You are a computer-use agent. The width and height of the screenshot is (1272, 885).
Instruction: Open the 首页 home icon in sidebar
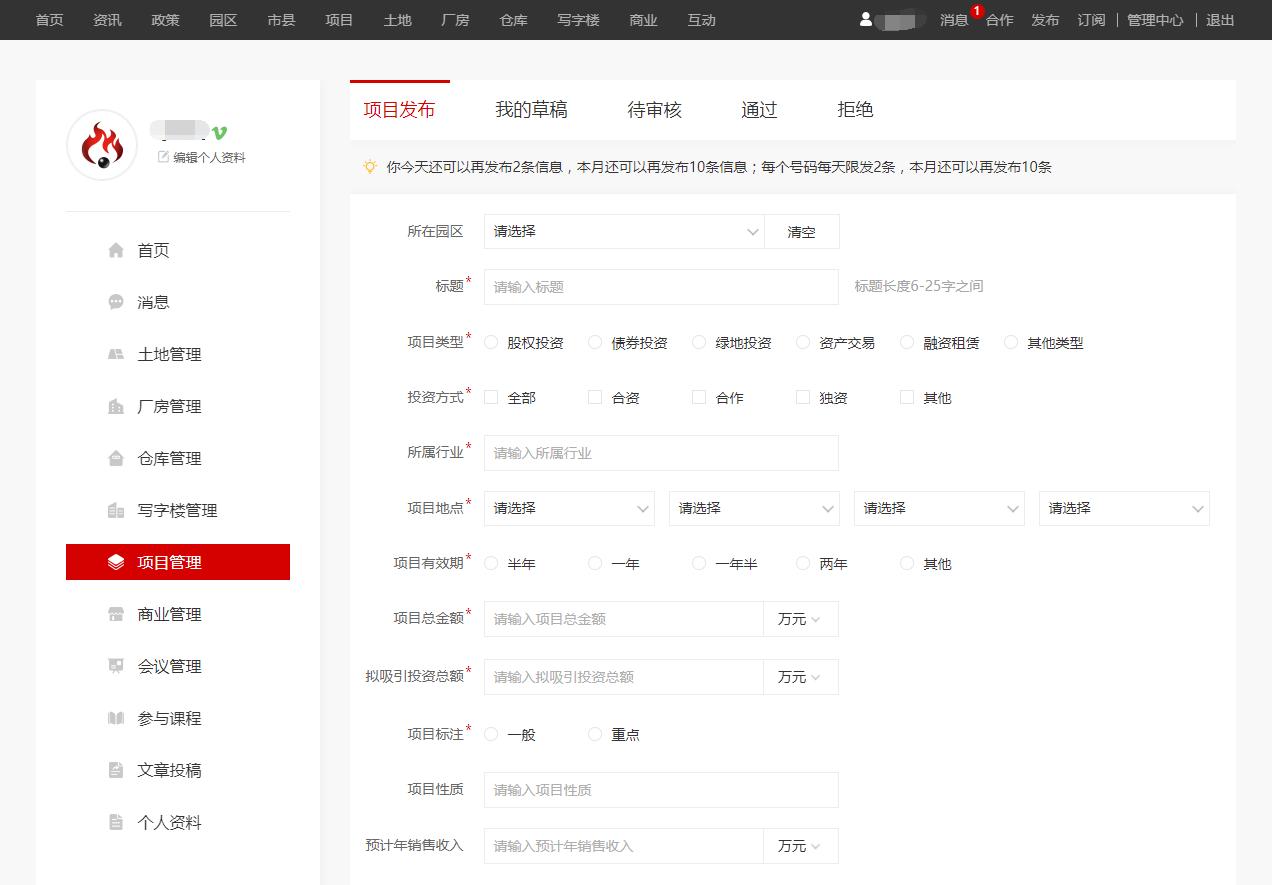click(x=115, y=250)
